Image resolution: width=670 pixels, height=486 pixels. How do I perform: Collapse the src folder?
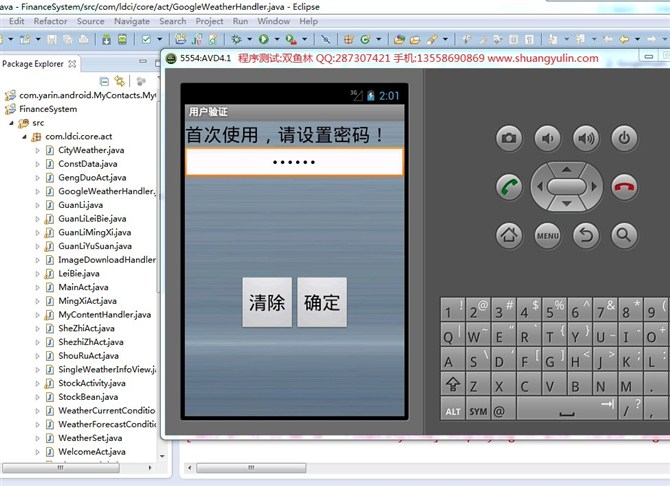coord(12,123)
